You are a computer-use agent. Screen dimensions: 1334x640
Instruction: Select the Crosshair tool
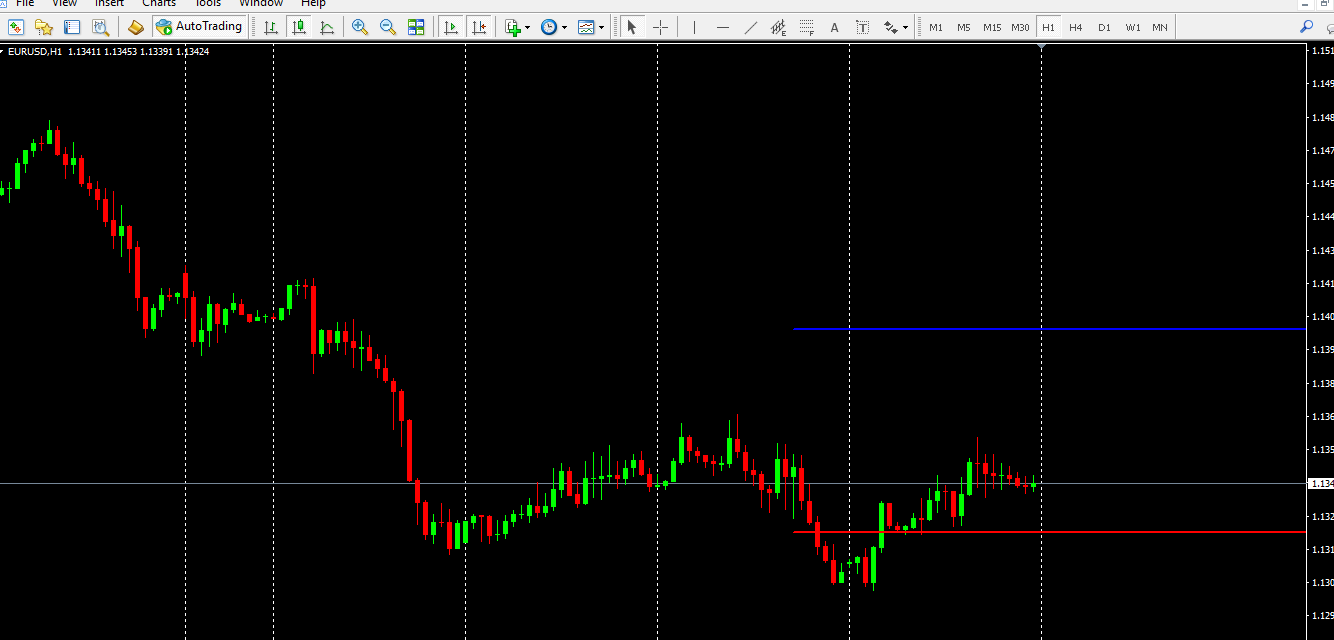660,27
